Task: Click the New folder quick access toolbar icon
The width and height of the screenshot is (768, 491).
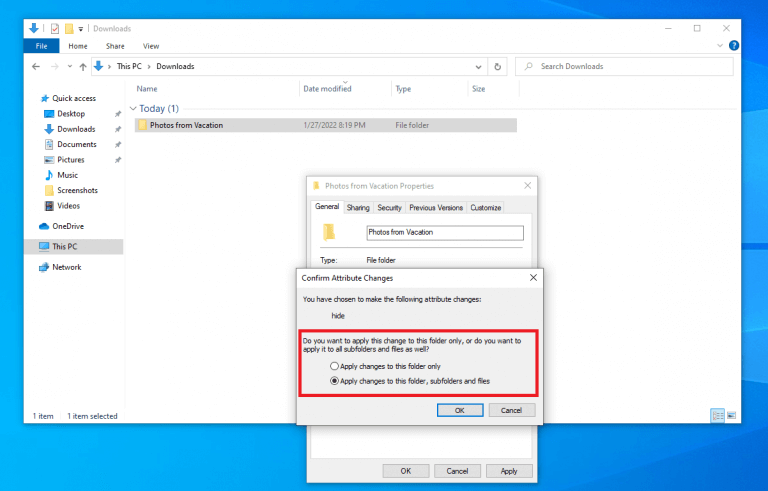Action: coord(69,28)
